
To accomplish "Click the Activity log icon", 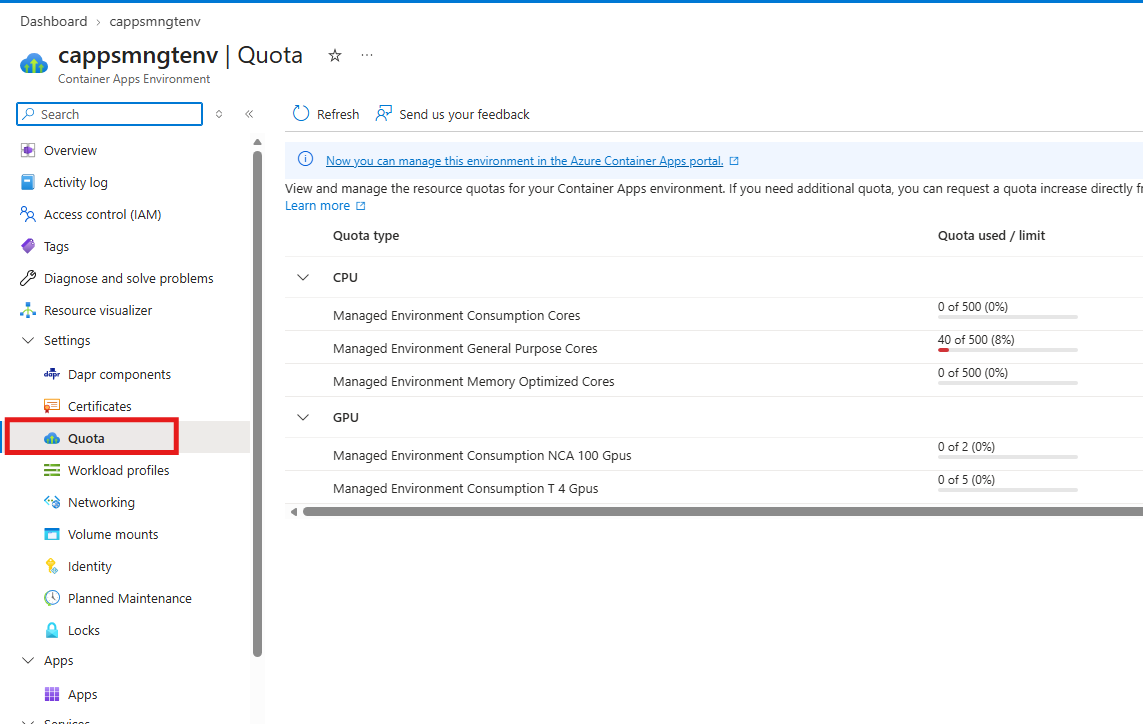I will (28, 182).
